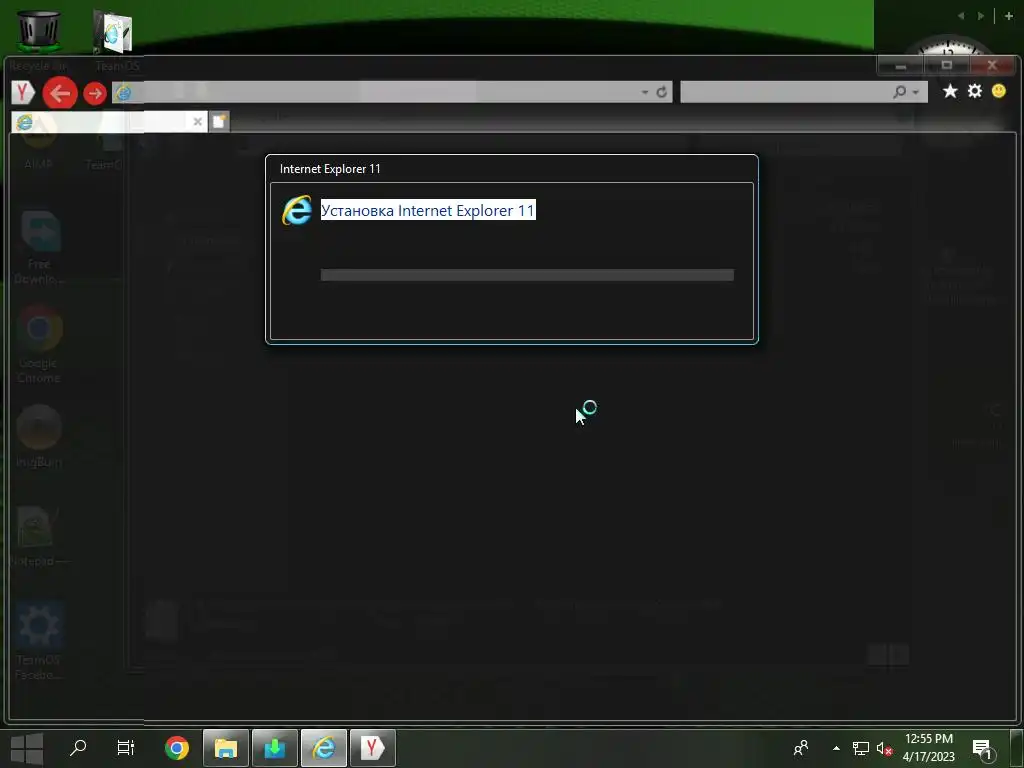Viewport: 1024px width, 768px height.
Task: Open download manager taskbar icon
Action: 275,748
